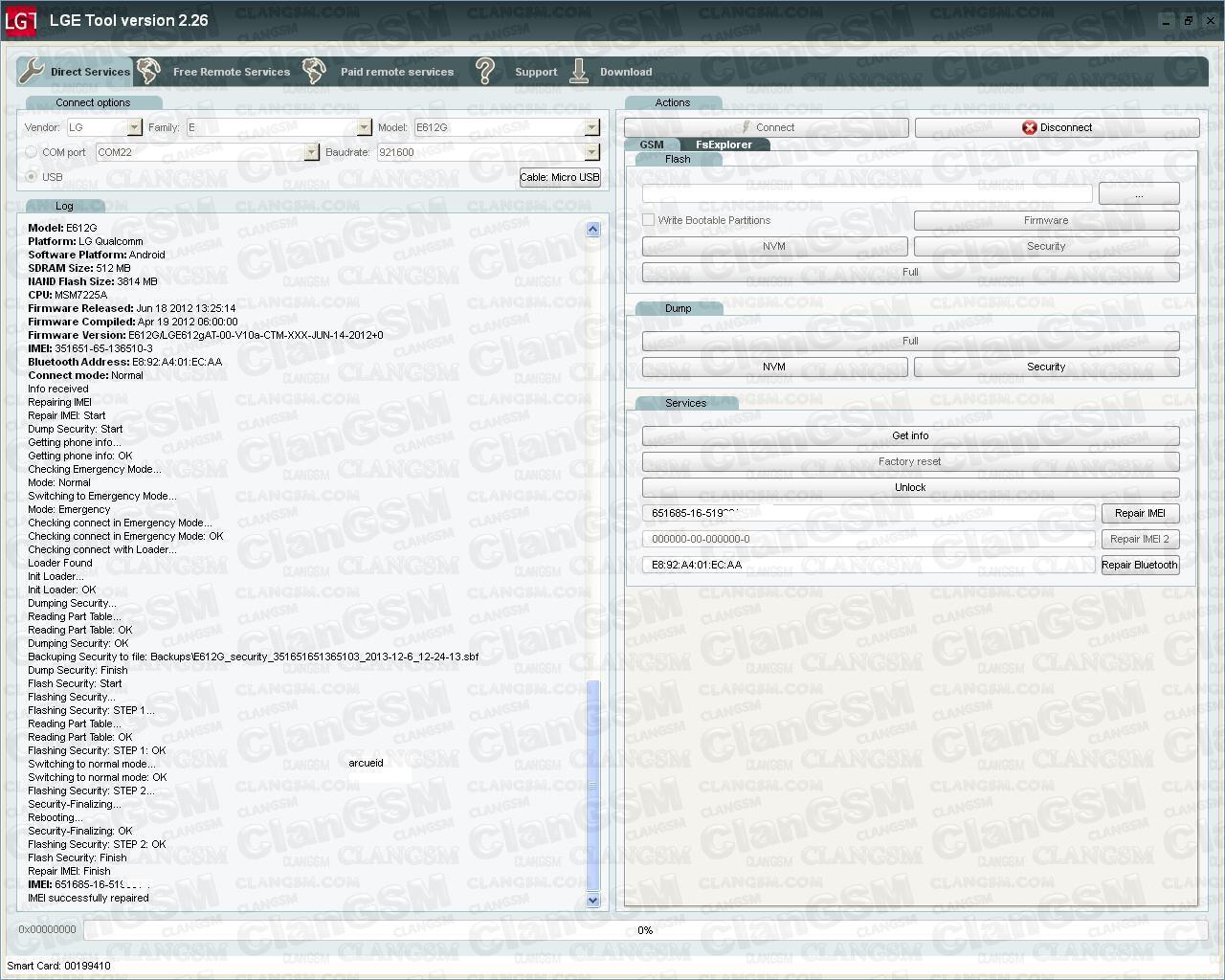This screenshot has width=1225, height=980.
Task: Click log line "Connect mode: Normal"
Action: tap(85, 375)
